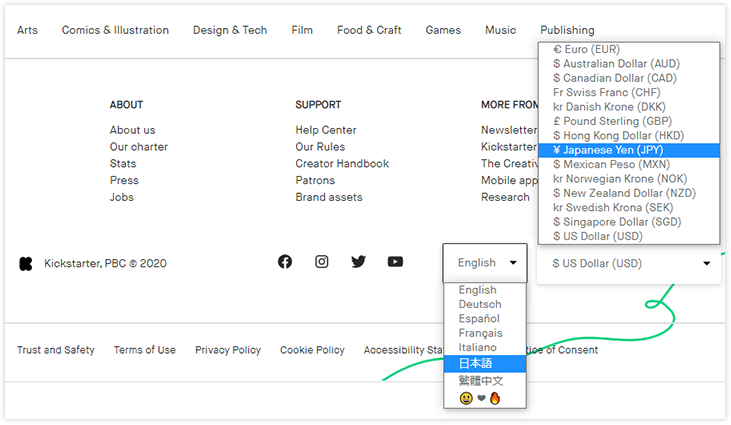Open the US Dollar currency dropdown
The image size is (731, 425).
pos(630,264)
